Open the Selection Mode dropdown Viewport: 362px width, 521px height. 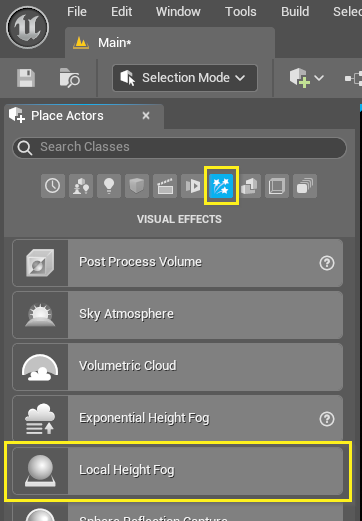(x=185, y=78)
